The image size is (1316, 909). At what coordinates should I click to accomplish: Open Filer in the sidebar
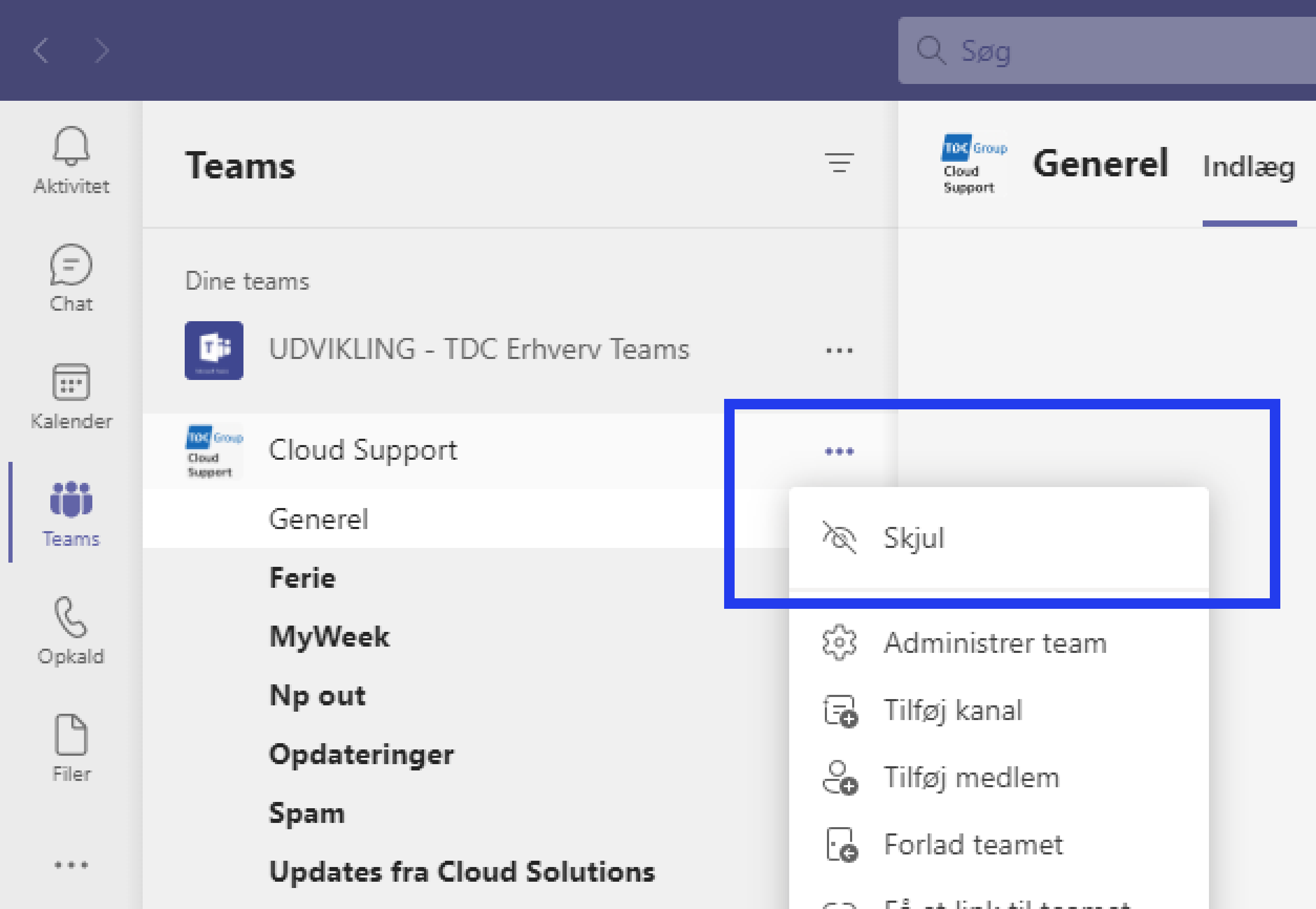[x=71, y=748]
